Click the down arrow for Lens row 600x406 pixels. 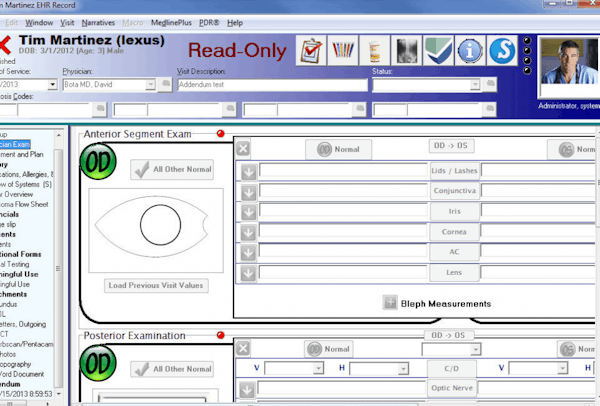249,273
